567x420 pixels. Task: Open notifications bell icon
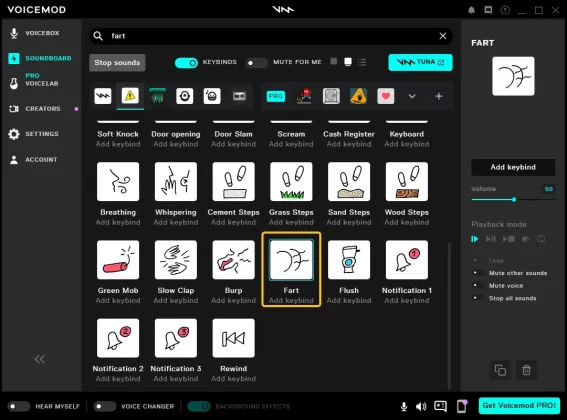[472, 10]
